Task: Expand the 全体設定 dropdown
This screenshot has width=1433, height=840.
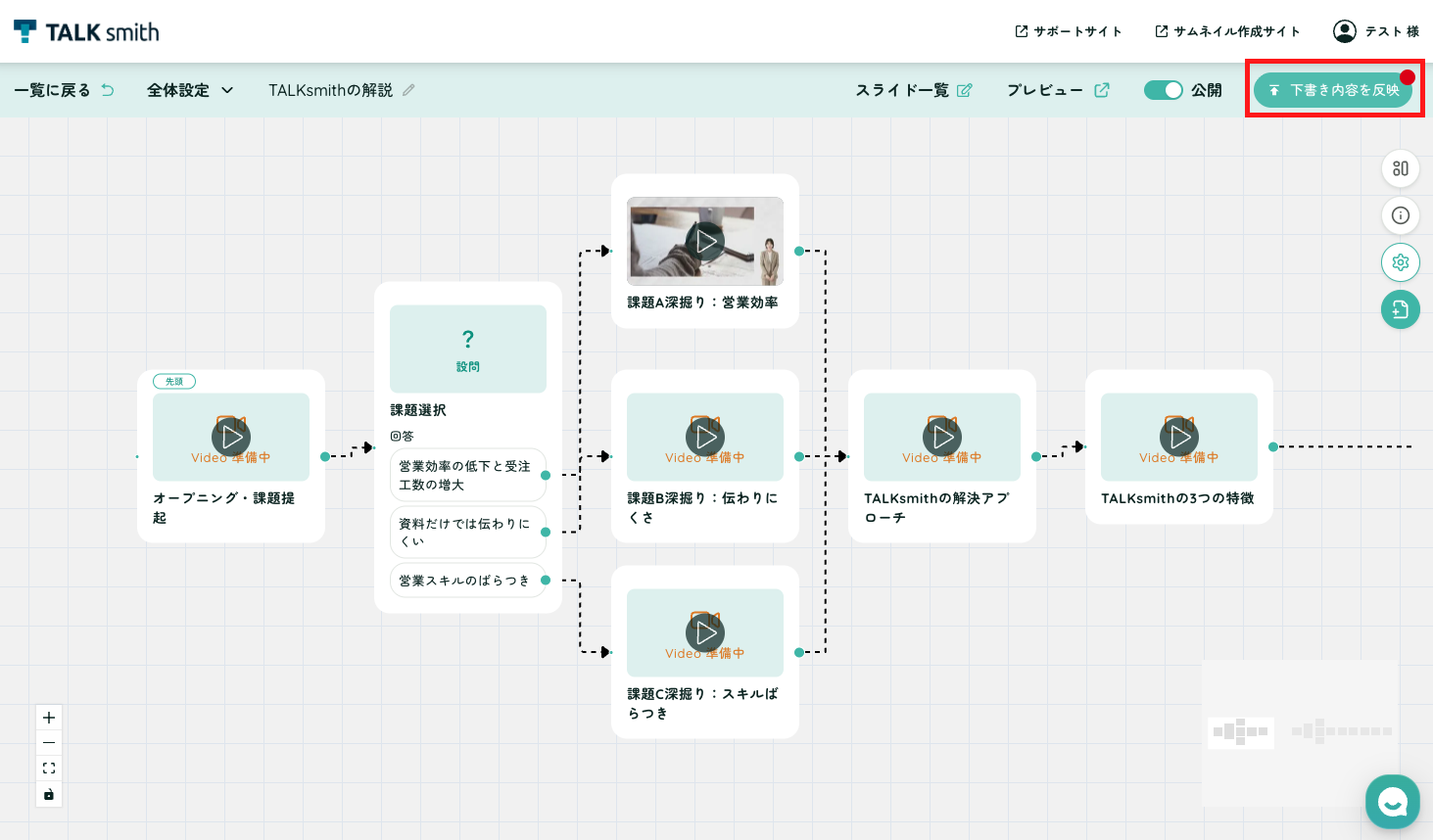Action: [190, 90]
